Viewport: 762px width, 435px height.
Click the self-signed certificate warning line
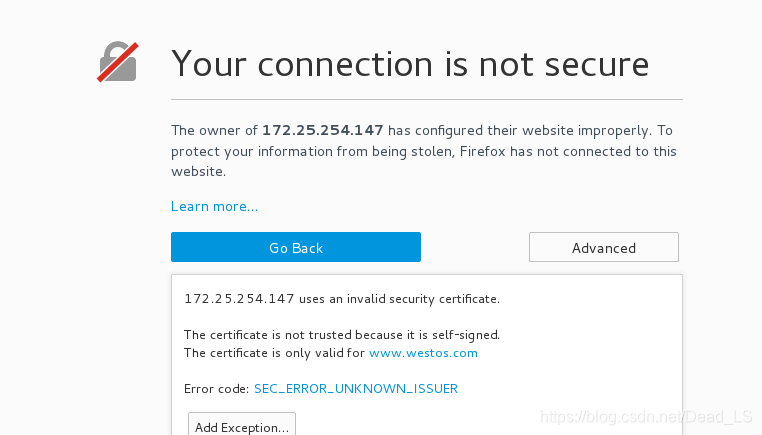pos(342,335)
